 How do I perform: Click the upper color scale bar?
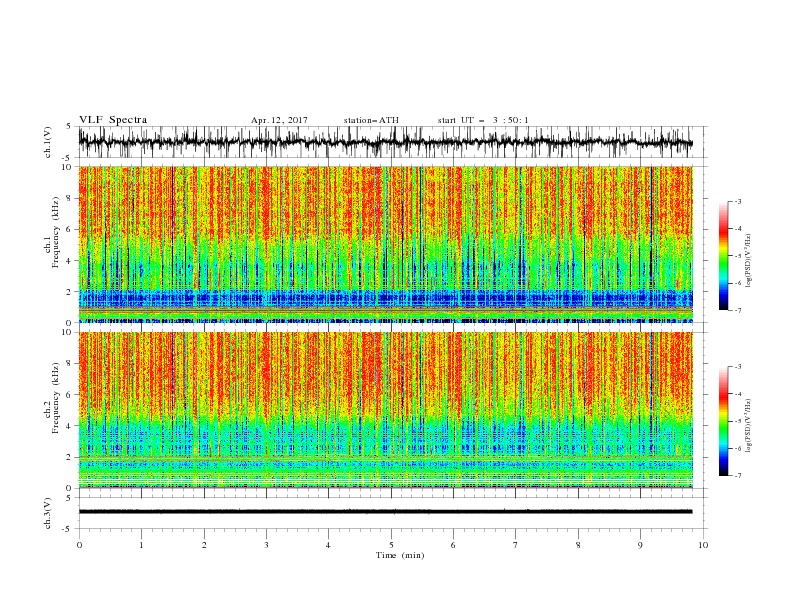(x=723, y=255)
